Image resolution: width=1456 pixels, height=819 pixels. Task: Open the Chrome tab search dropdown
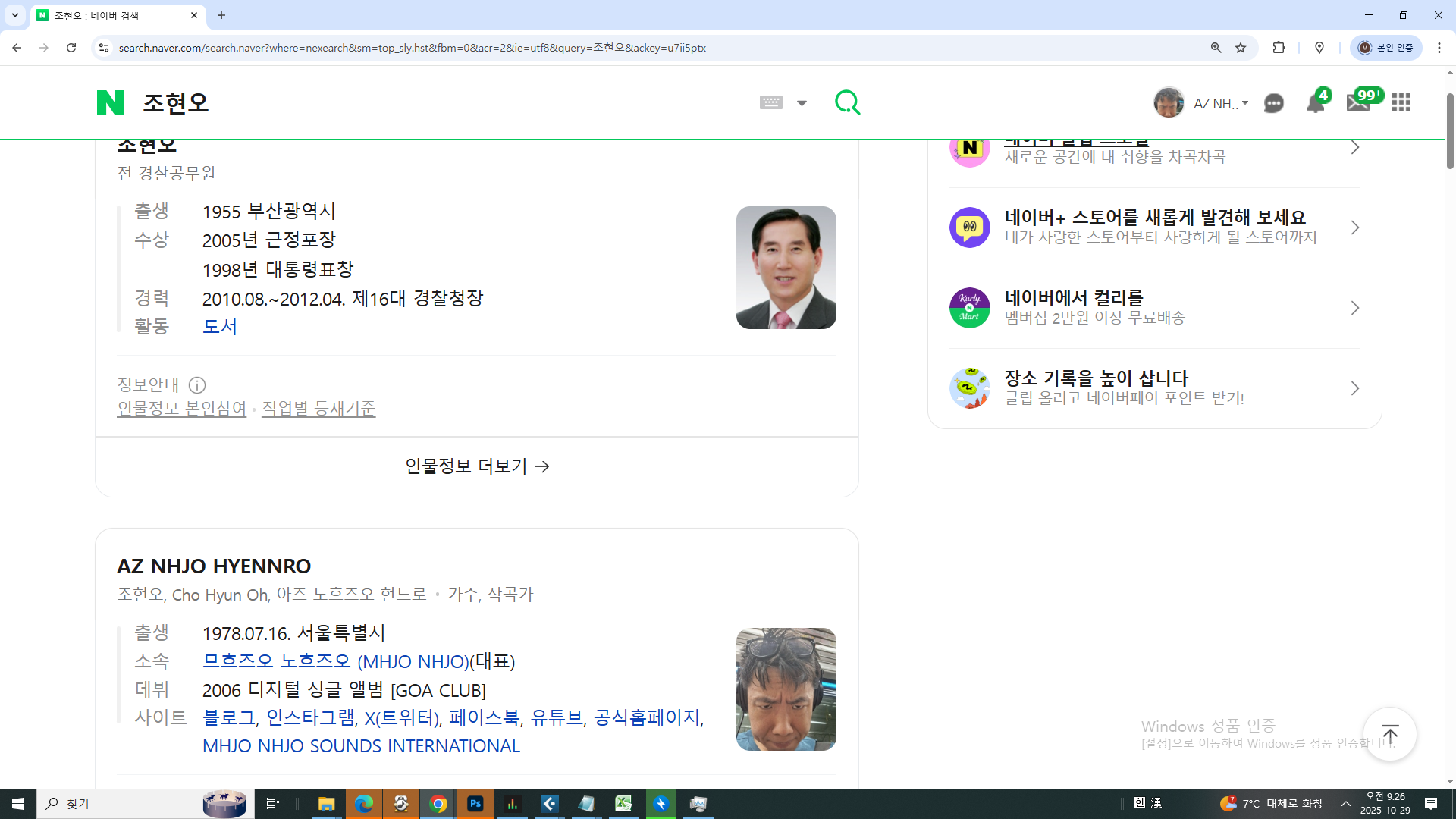pos(14,15)
